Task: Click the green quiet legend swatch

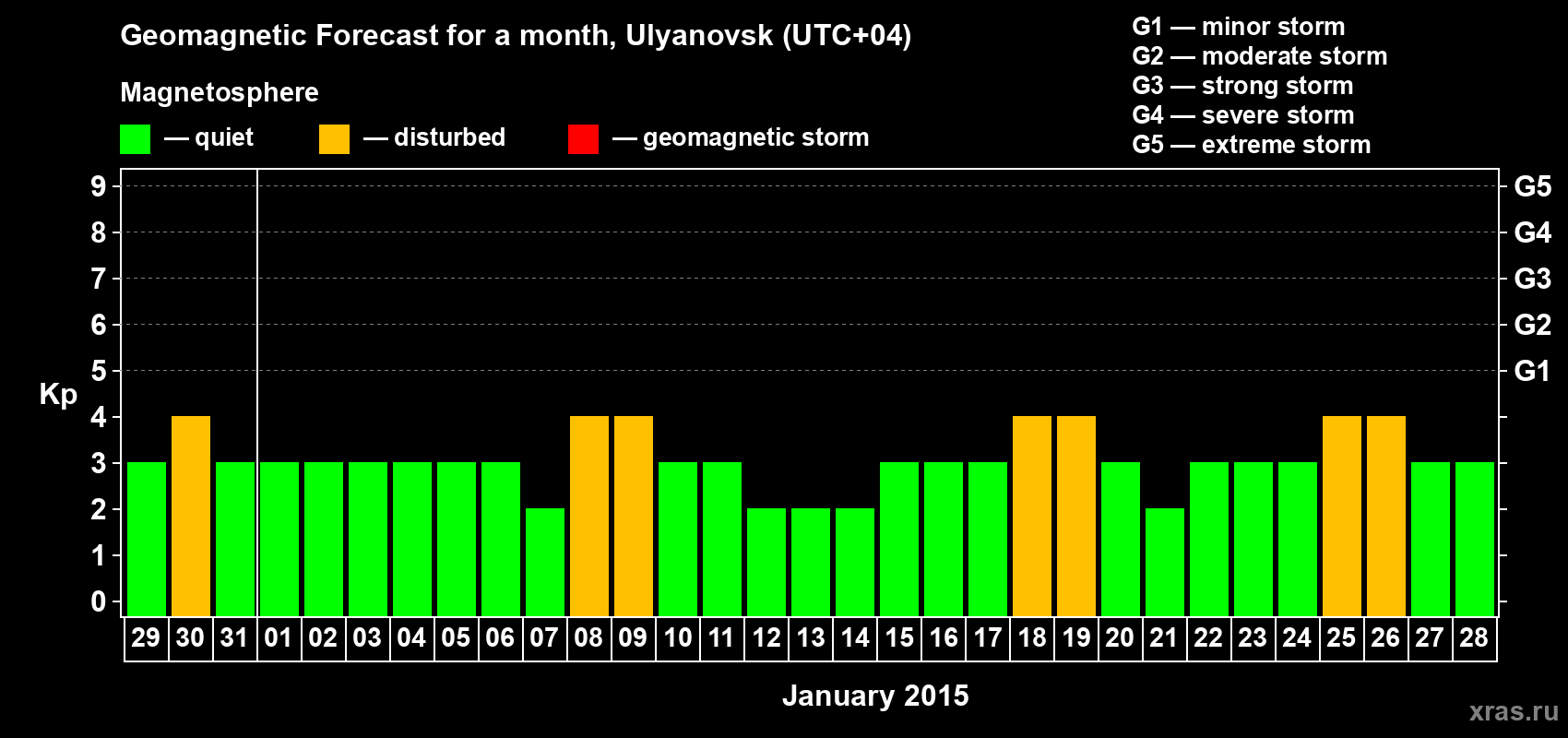Action: pyautogui.click(x=135, y=139)
